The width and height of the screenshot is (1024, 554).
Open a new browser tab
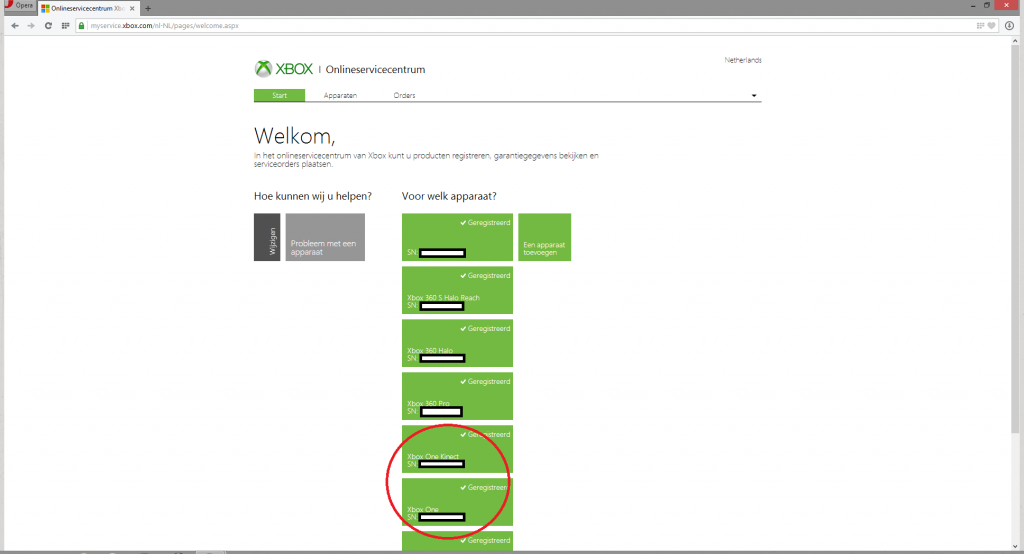(148, 8)
